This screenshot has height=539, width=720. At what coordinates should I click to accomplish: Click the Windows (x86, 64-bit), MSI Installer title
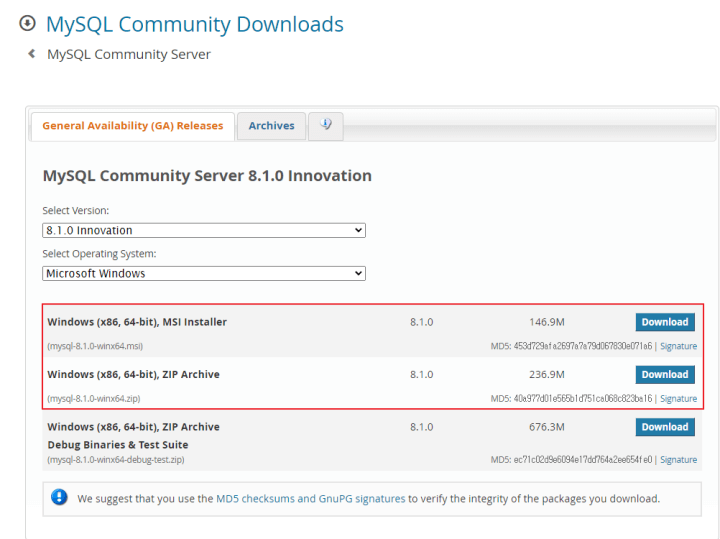pos(137,322)
